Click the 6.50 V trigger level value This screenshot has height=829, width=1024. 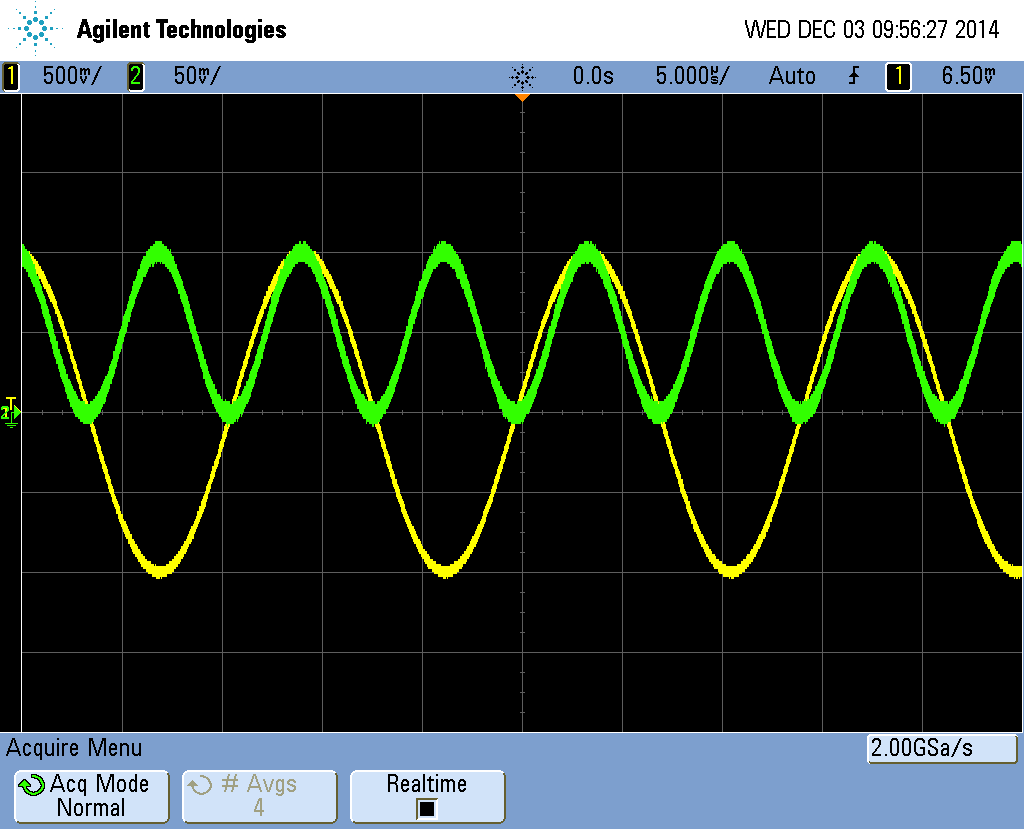pyautogui.click(x=968, y=76)
